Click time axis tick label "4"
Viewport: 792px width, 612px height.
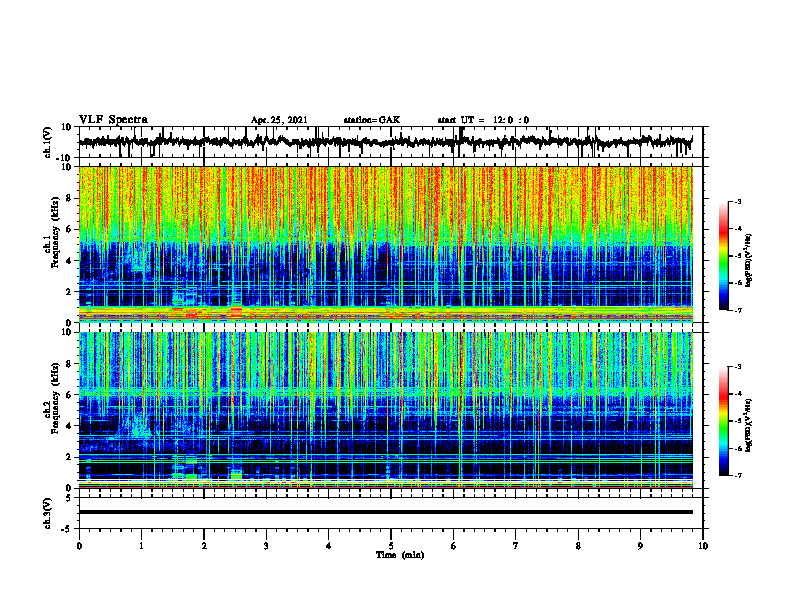328,546
